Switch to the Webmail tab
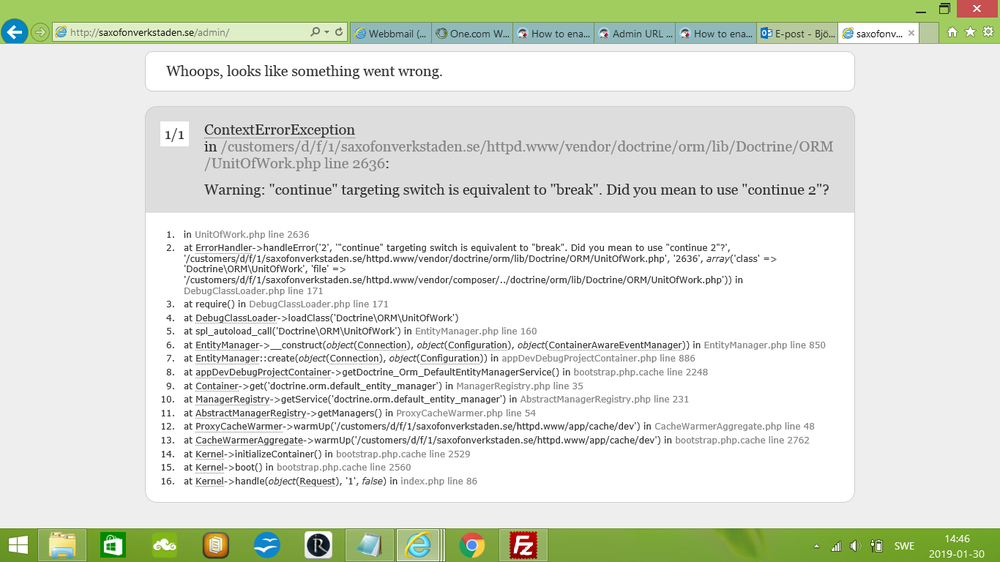This screenshot has width=1000, height=562. 390,34
